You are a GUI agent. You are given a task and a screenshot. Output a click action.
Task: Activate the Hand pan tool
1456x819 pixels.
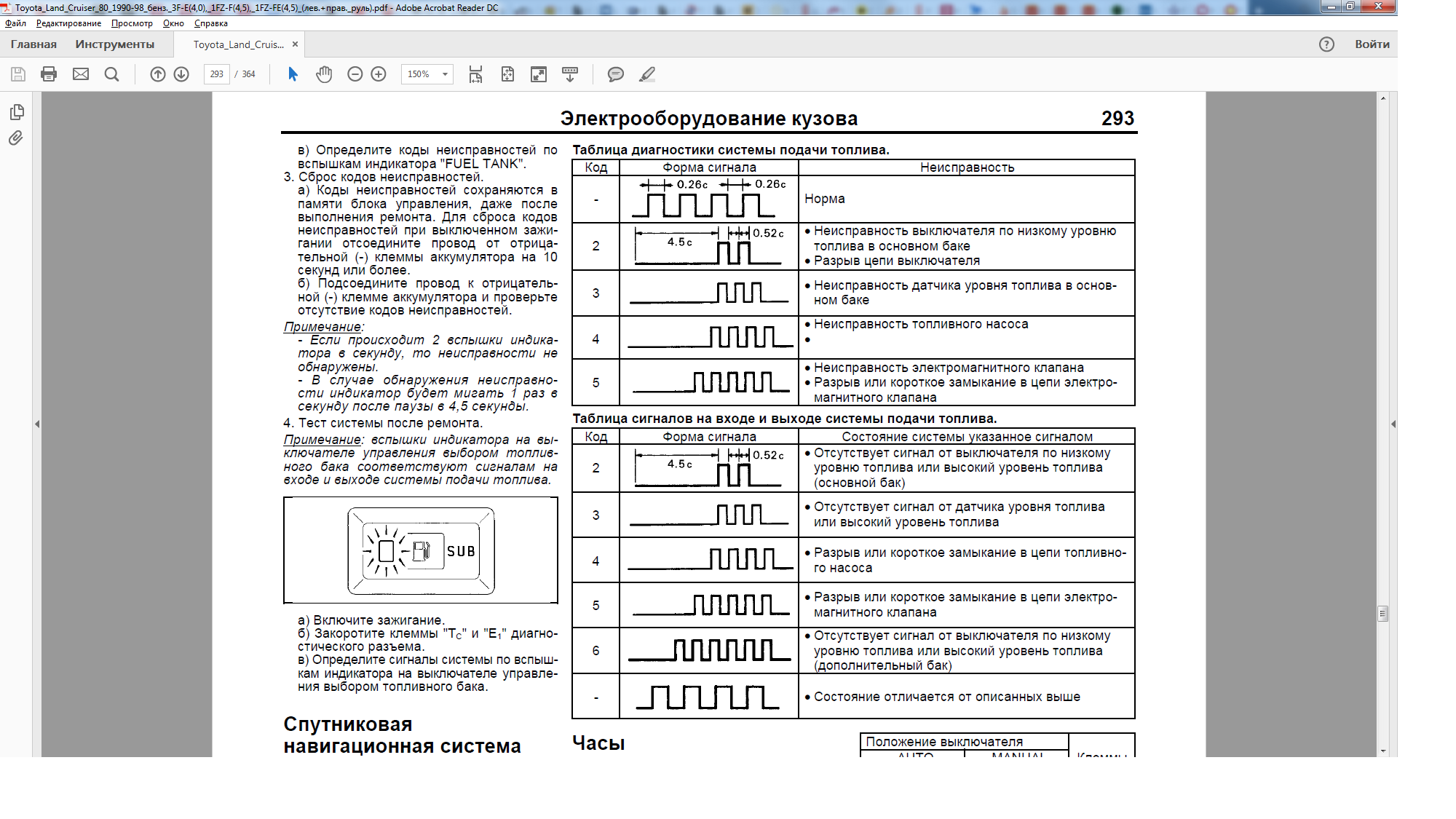pos(324,74)
